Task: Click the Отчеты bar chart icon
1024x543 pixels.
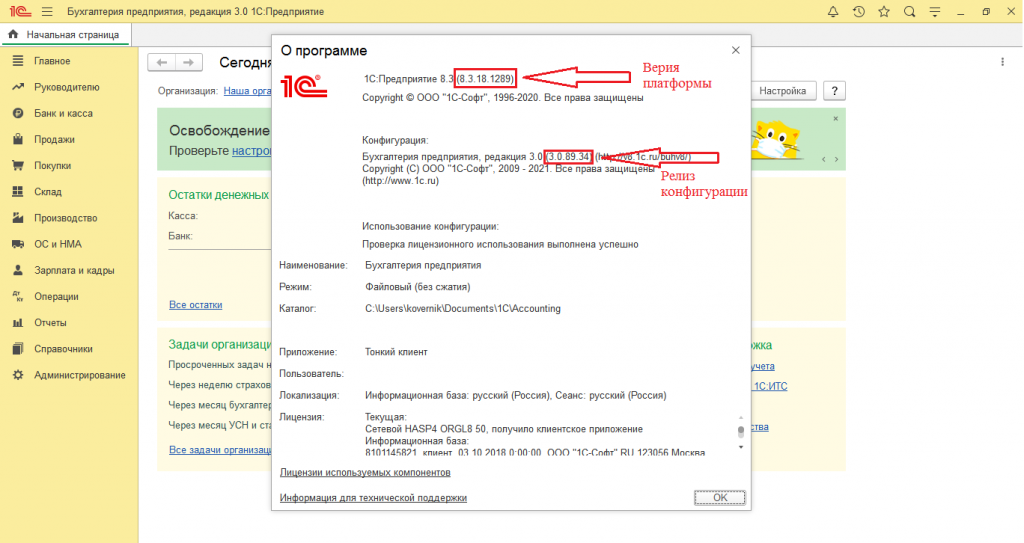Action: pyautogui.click(x=17, y=323)
